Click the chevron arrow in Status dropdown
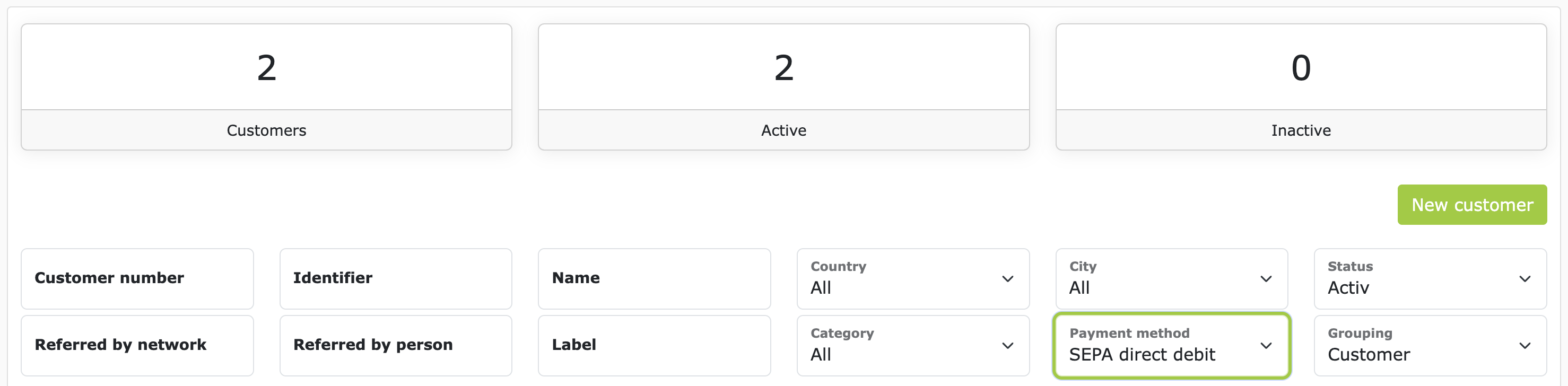 tap(1524, 279)
